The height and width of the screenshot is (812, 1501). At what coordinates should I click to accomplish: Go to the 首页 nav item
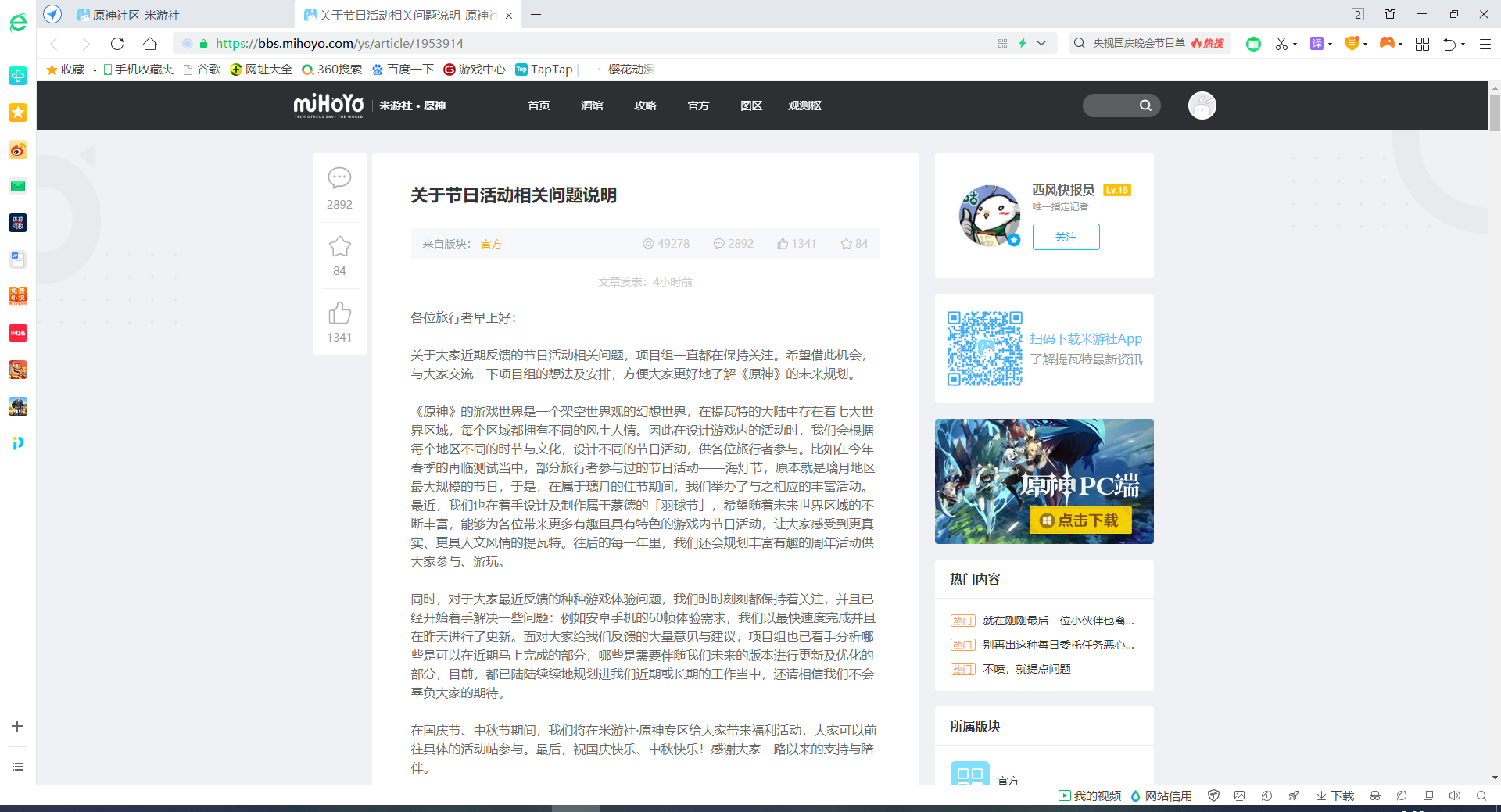[x=539, y=106]
